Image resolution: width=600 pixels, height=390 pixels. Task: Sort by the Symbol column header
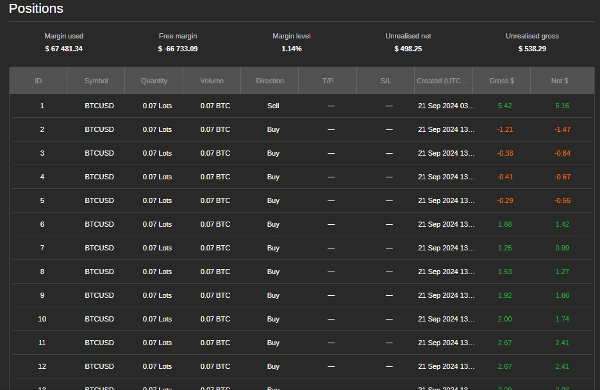click(96, 81)
